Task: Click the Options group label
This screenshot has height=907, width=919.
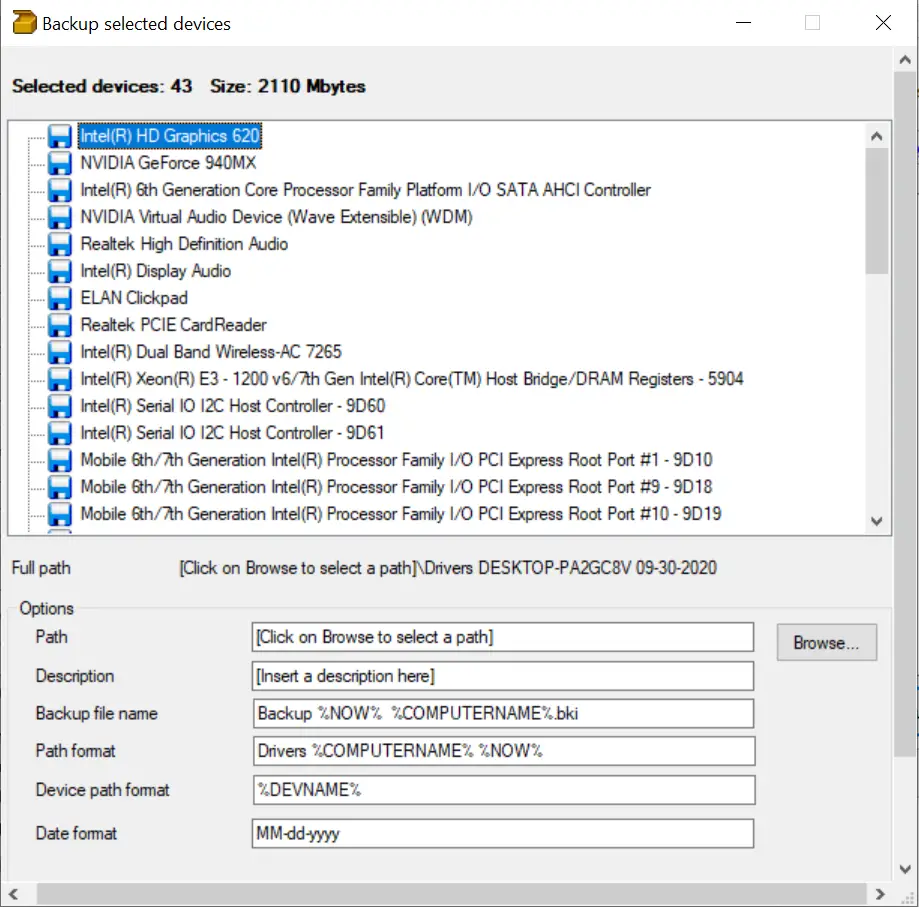Action: point(46,608)
